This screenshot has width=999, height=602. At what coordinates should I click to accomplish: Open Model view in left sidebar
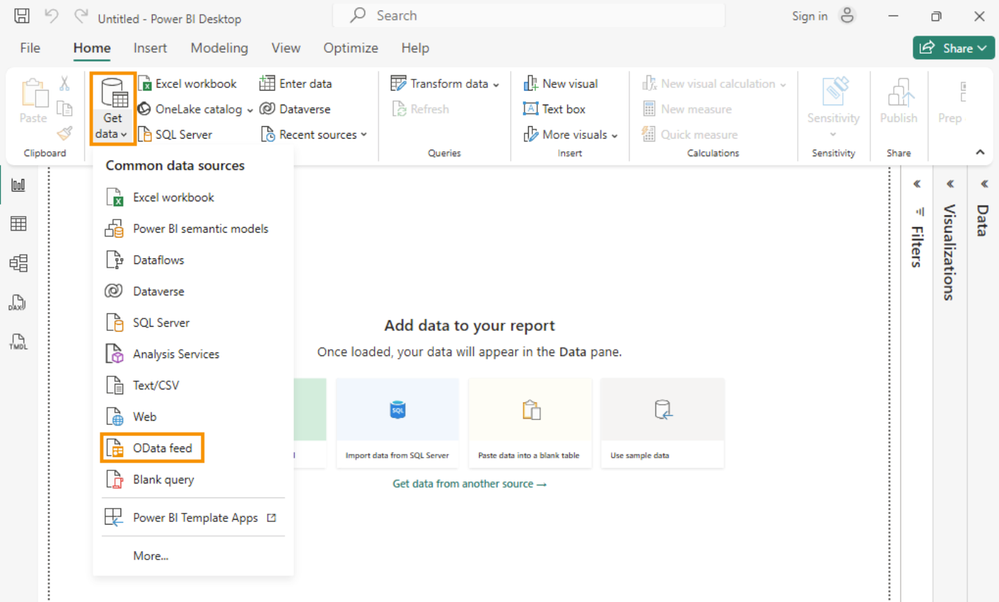pos(18,263)
